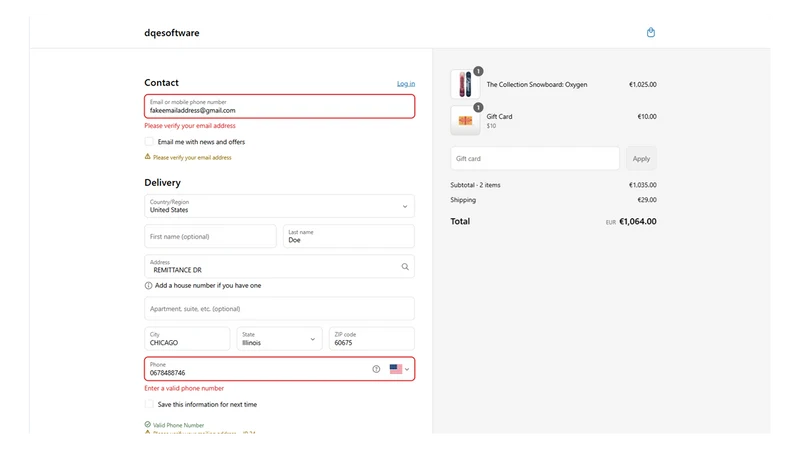Click the red 'Enter a valid phone number' message

[184, 388]
